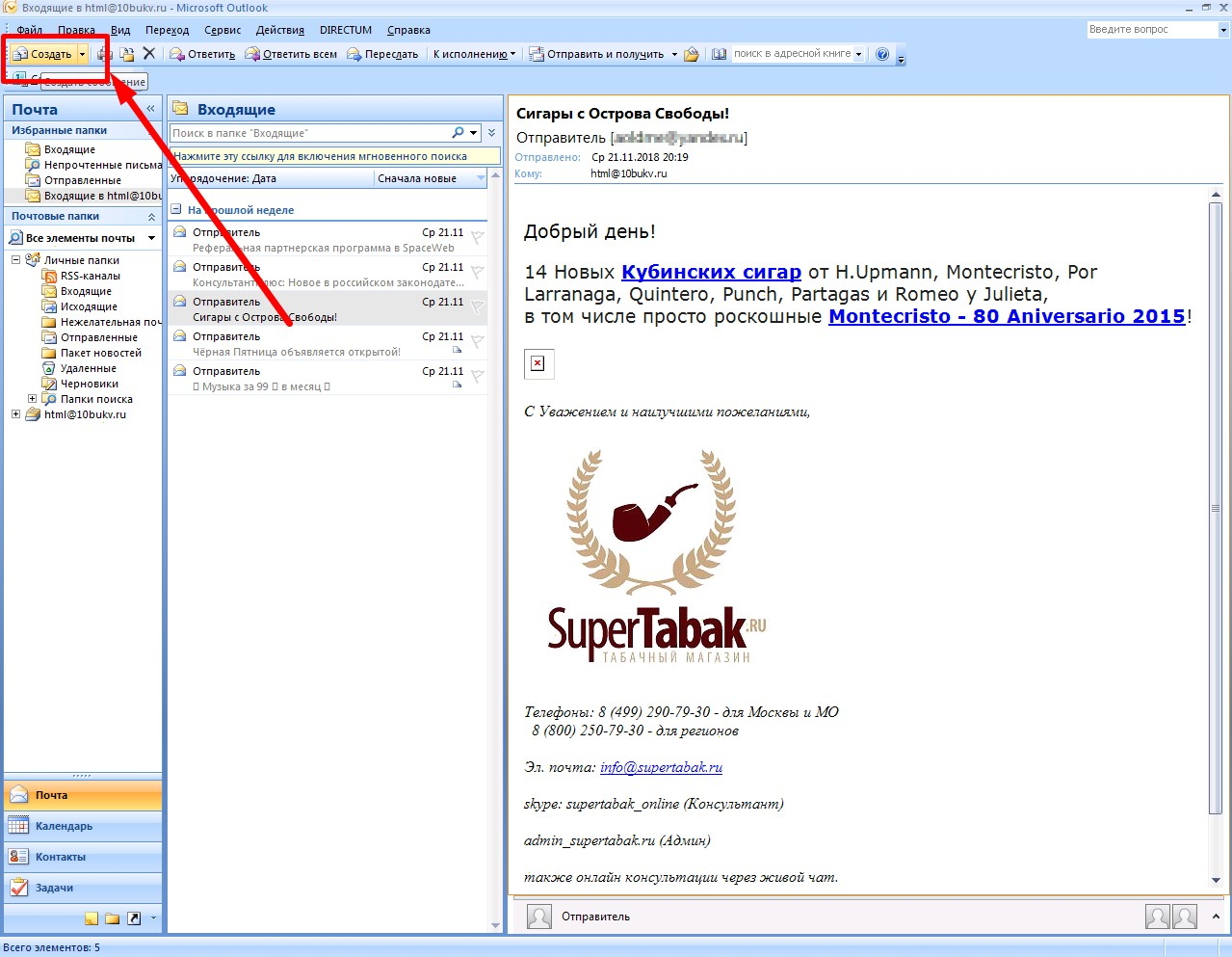Open the Создать dropdown arrow
The height and width of the screenshot is (957, 1232).
click(83, 54)
